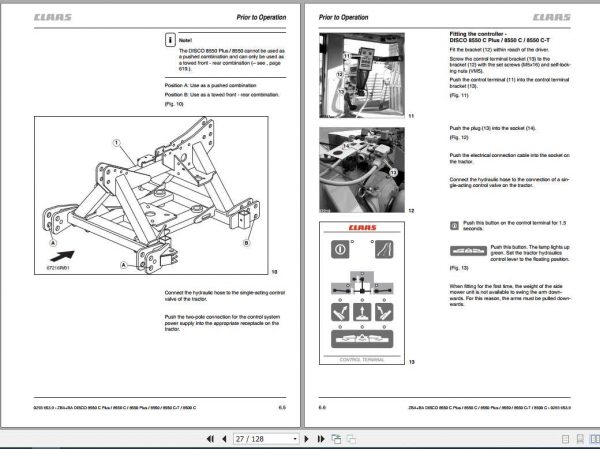
Task: Jump to the last page
Action: click(321, 439)
